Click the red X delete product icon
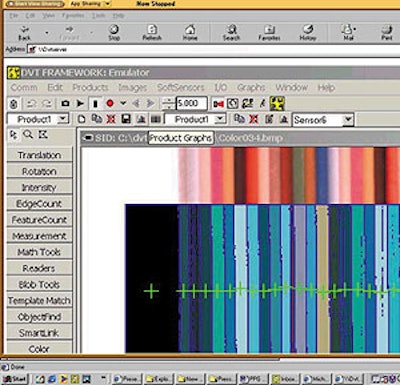Screen dimensions: 400x385 (111, 119)
